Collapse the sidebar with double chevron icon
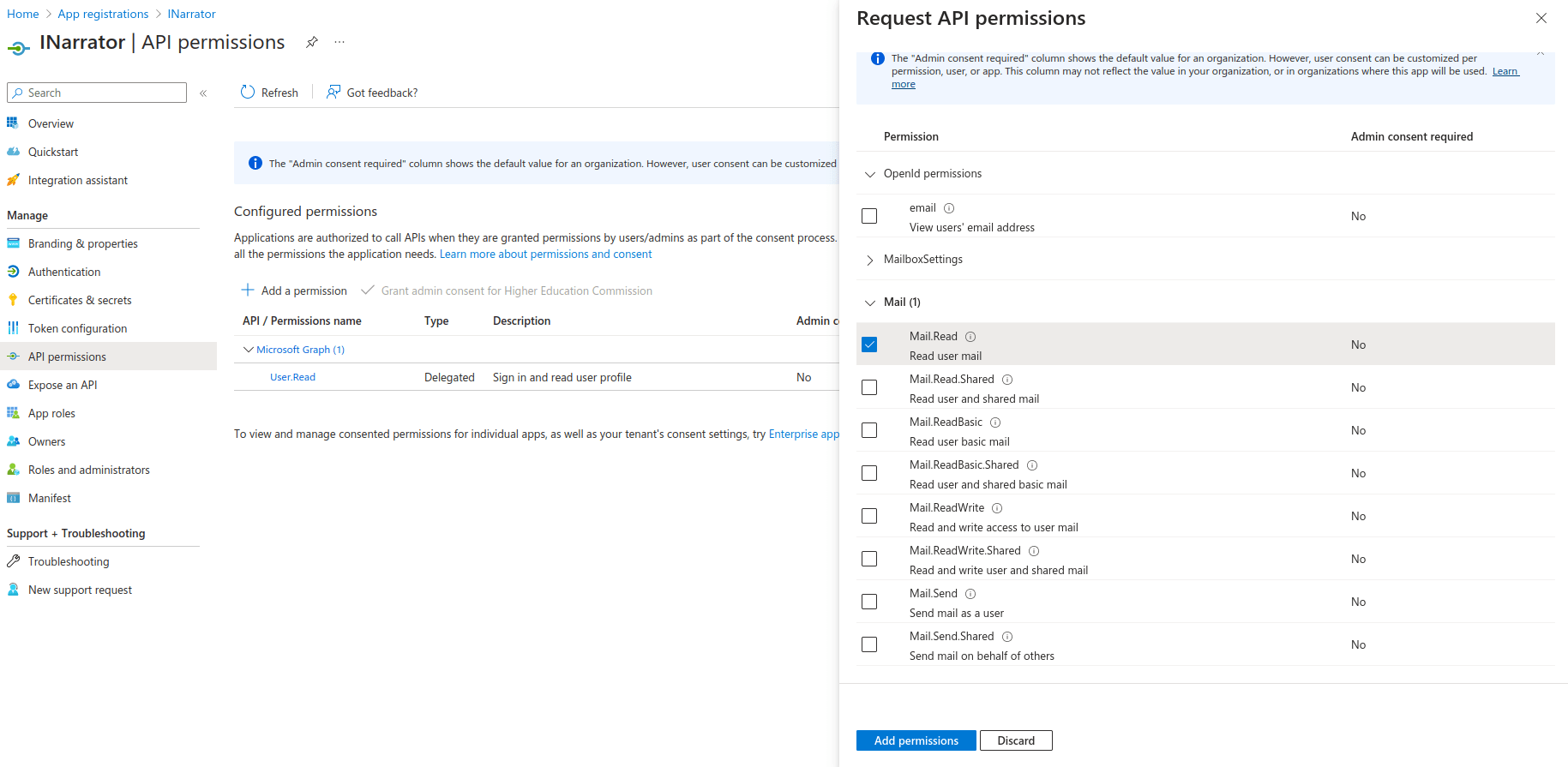 pos(203,93)
